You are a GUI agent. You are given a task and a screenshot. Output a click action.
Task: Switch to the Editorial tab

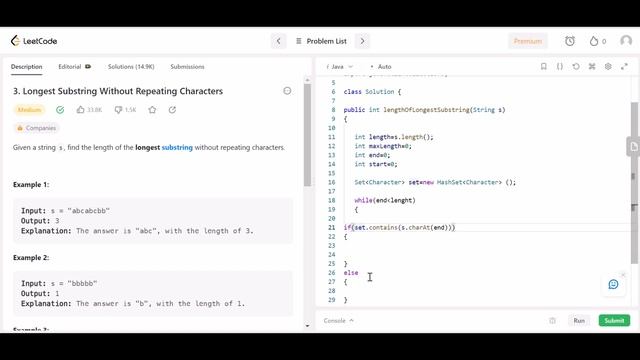(74, 67)
